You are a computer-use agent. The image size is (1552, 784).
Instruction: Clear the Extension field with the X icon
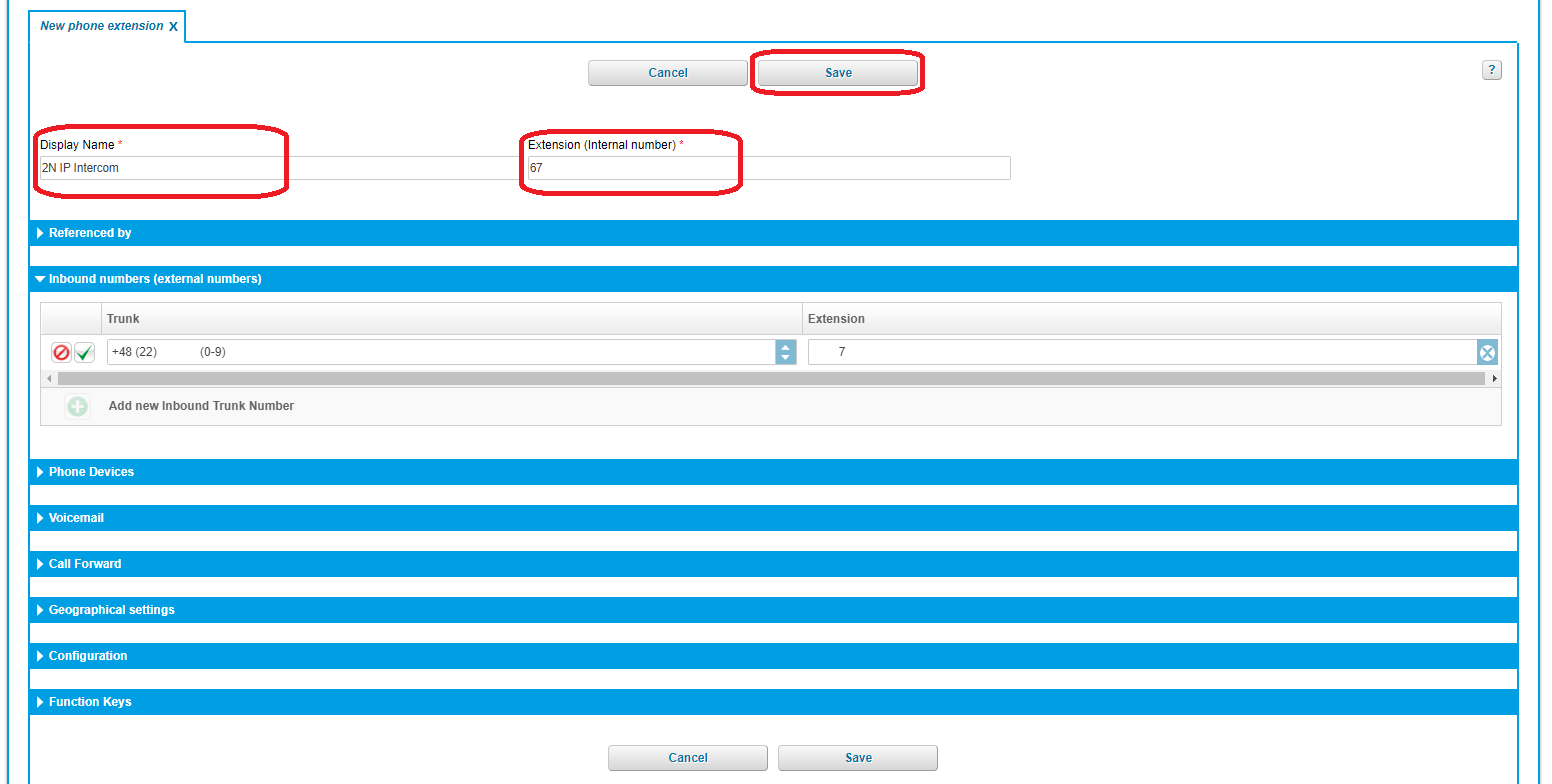(x=1487, y=353)
